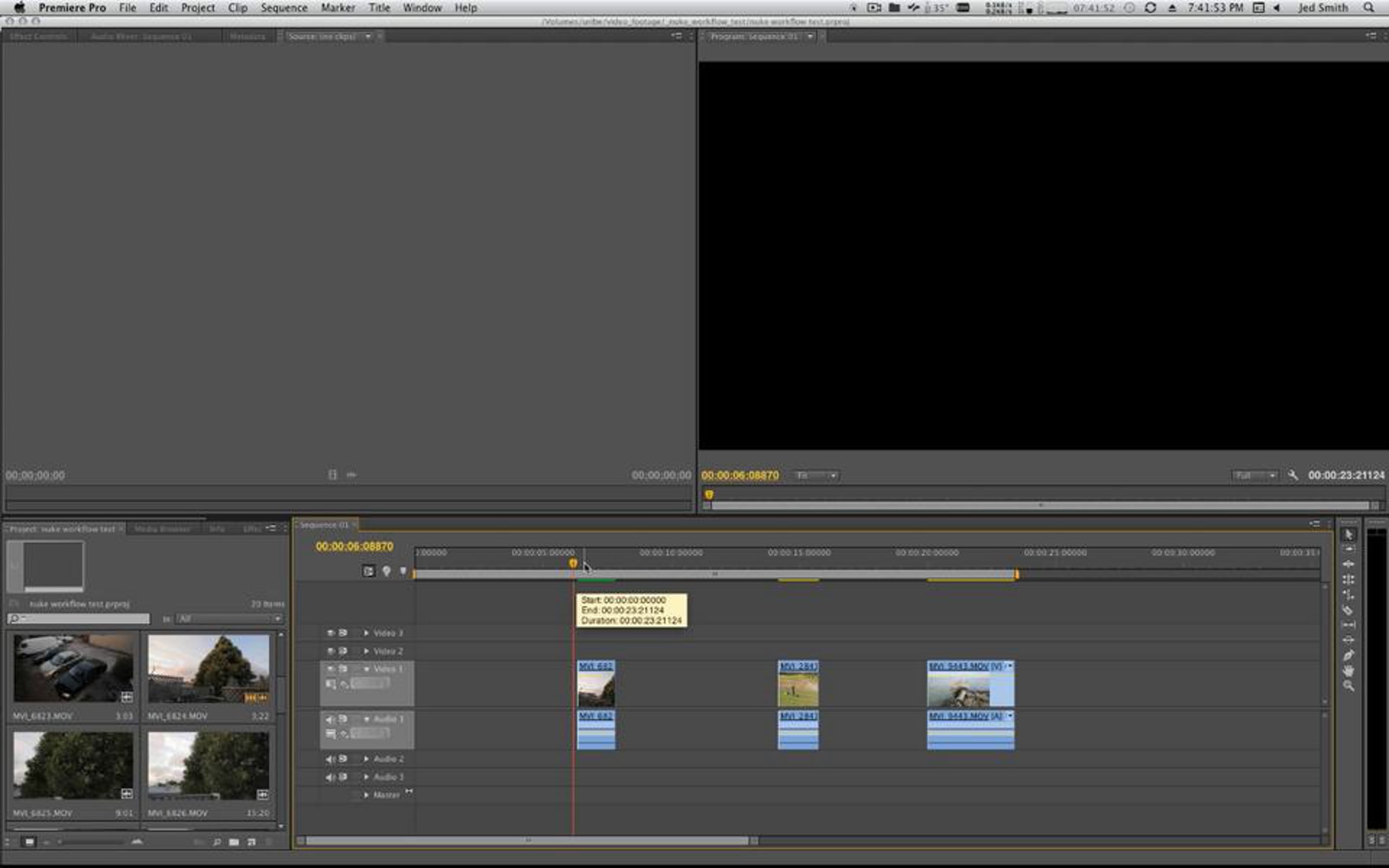Viewport: 1389px width, 868px height.
Task: Select the Ripple Edit tool
Action: (1348, 564)
